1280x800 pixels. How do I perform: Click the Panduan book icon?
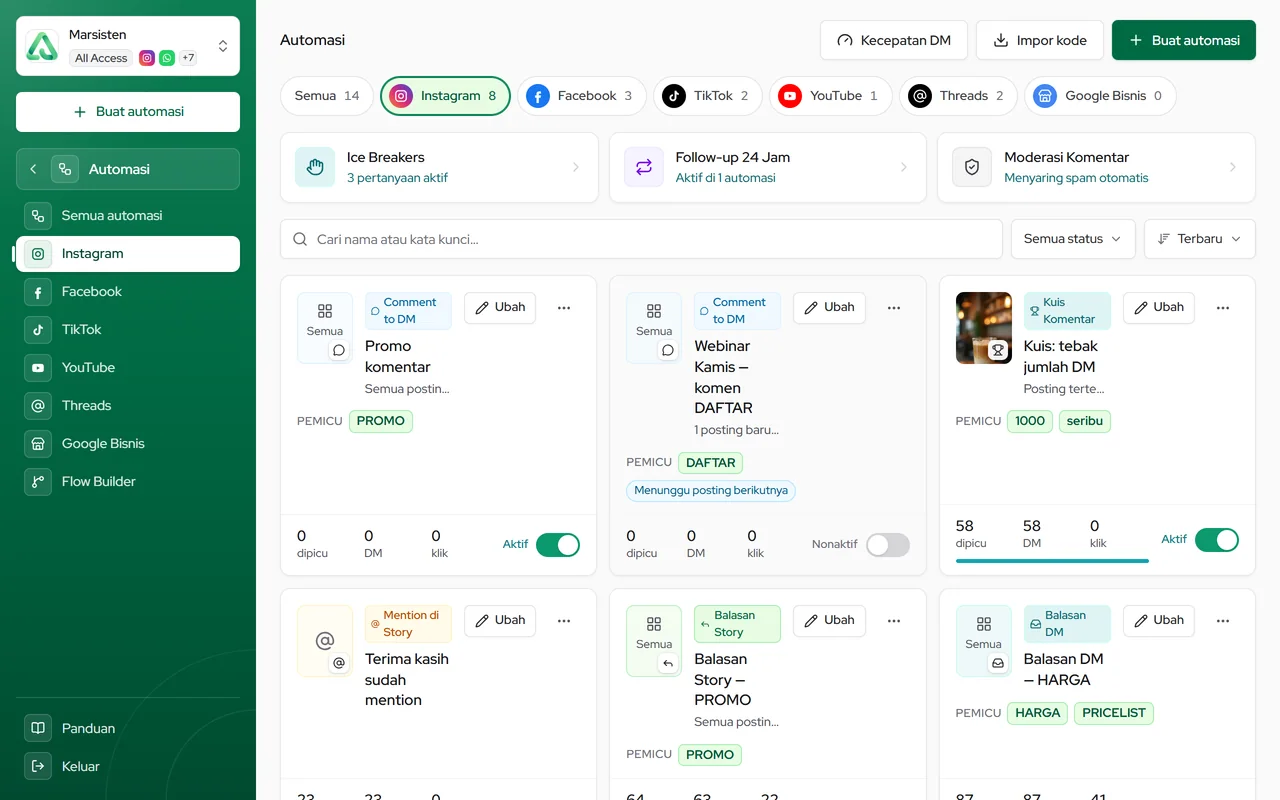pos(38,729)
